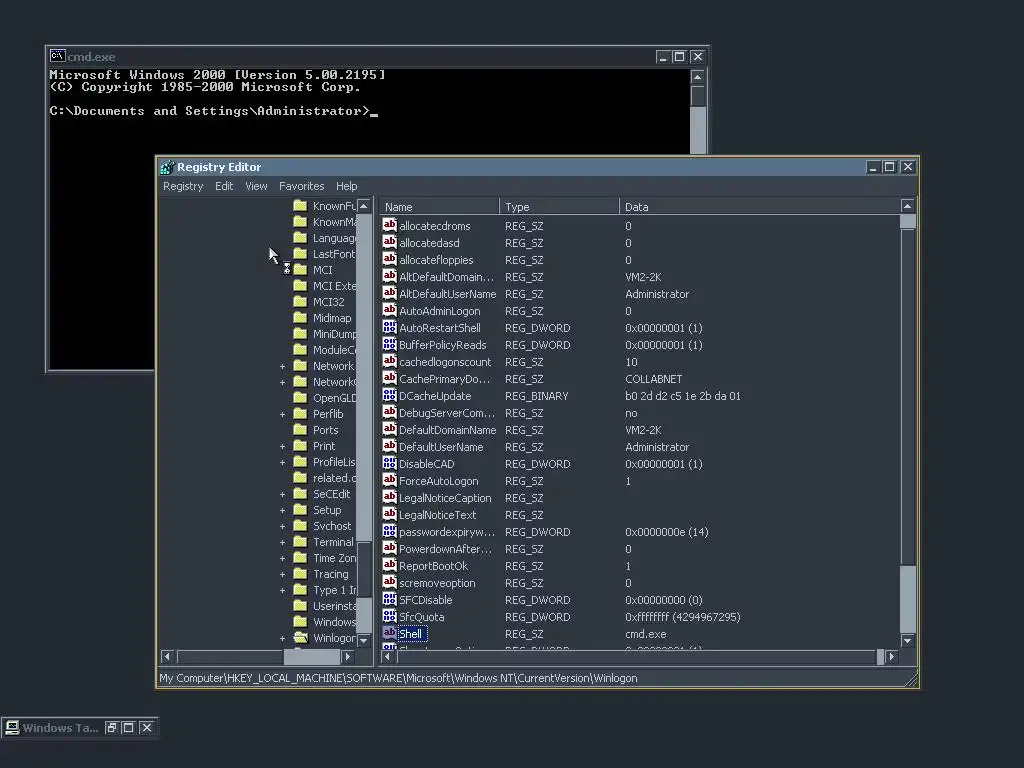The width and height of the screenshot is (1024, 768).
Task: Select the scremoveoption value
Action: click(437, 583)
